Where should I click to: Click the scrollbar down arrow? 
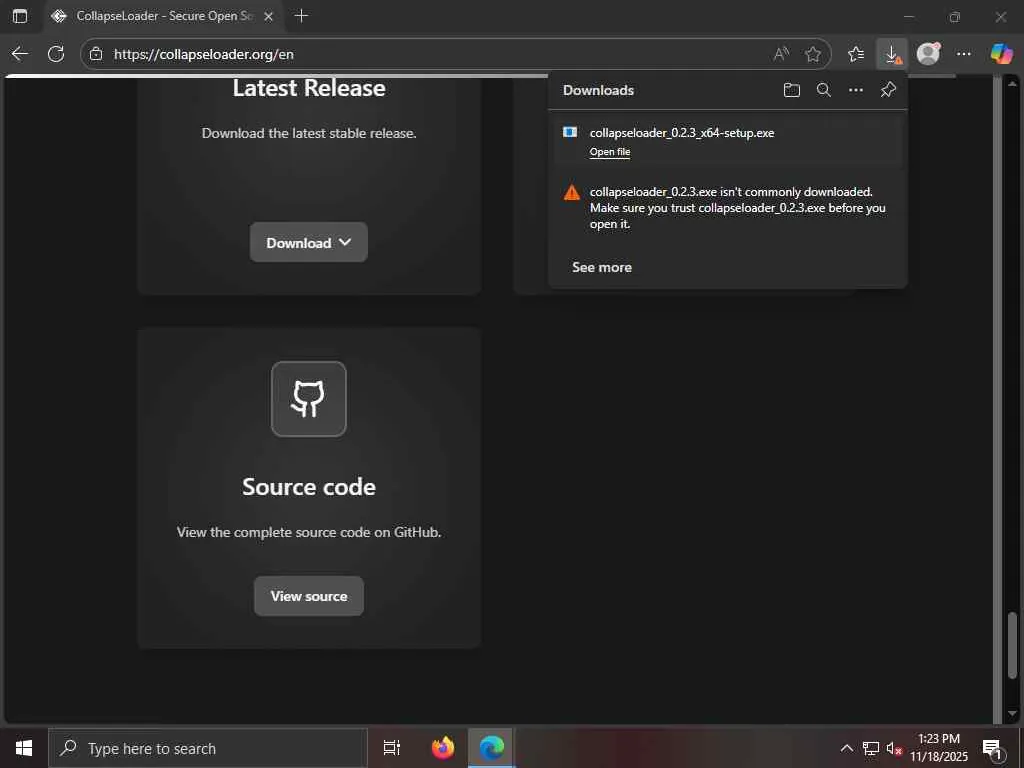coord(1012,714)
